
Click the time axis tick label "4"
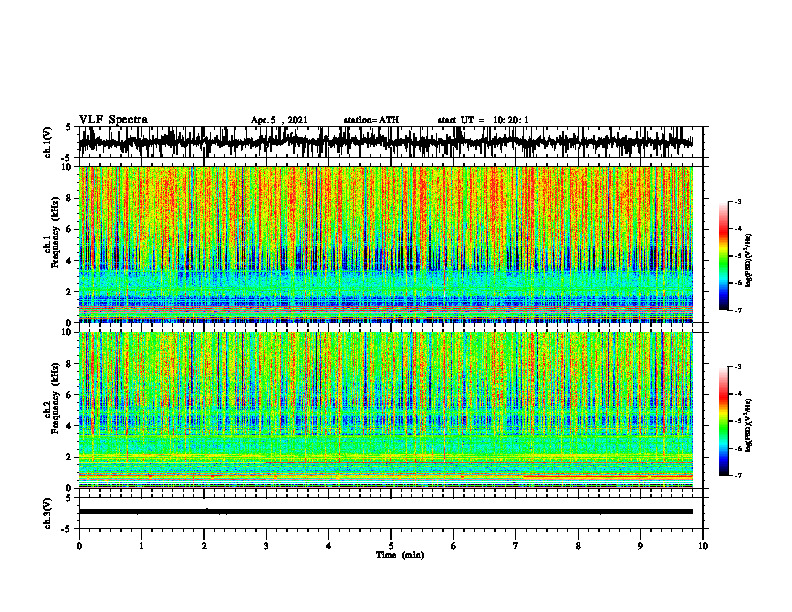click(329, 546)
